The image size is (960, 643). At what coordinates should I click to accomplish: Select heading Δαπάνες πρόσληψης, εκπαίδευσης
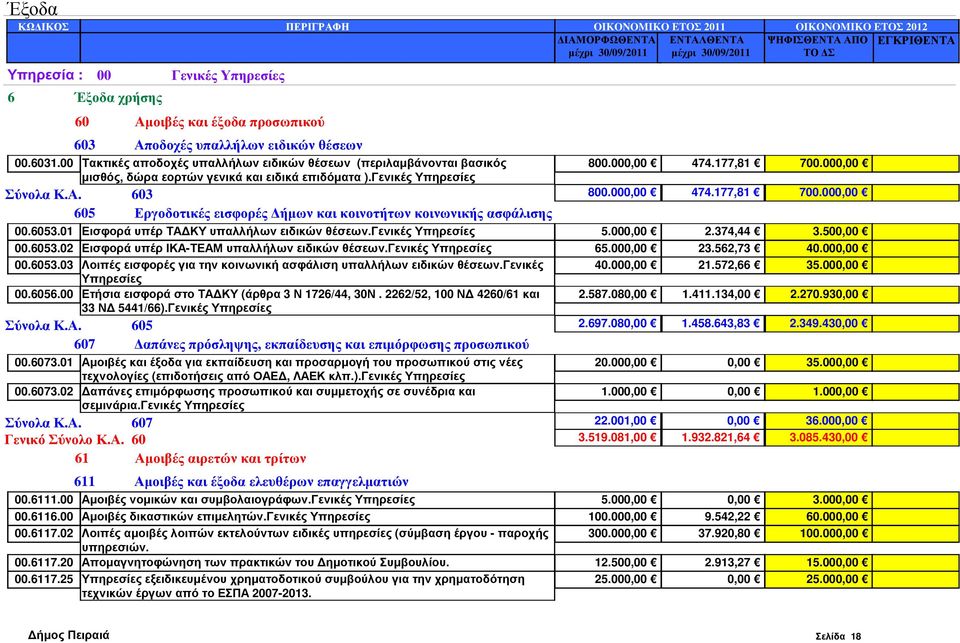click(x=331, y=345)
